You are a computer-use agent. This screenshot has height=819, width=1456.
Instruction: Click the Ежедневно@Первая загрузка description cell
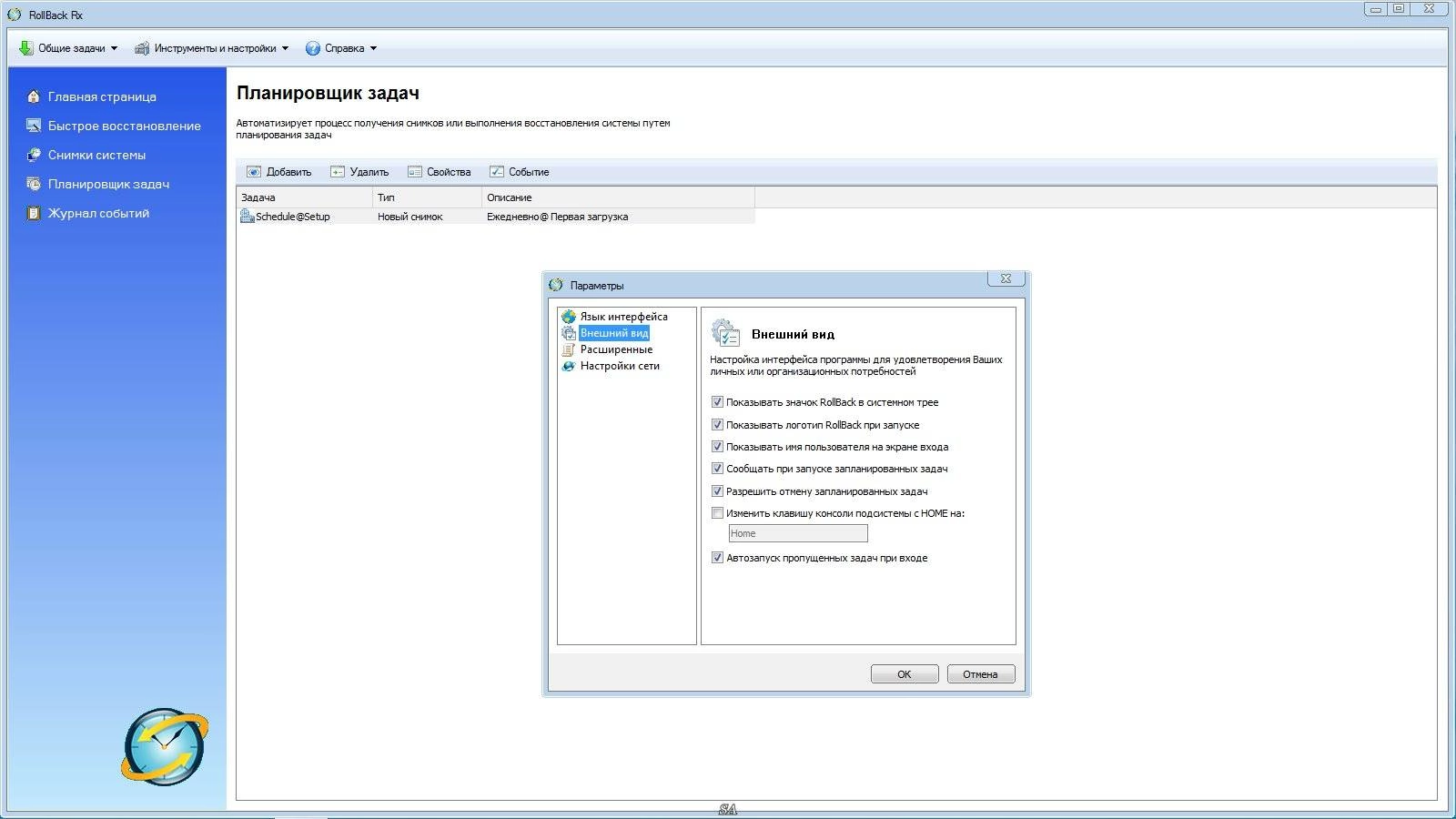coord(557,217)
